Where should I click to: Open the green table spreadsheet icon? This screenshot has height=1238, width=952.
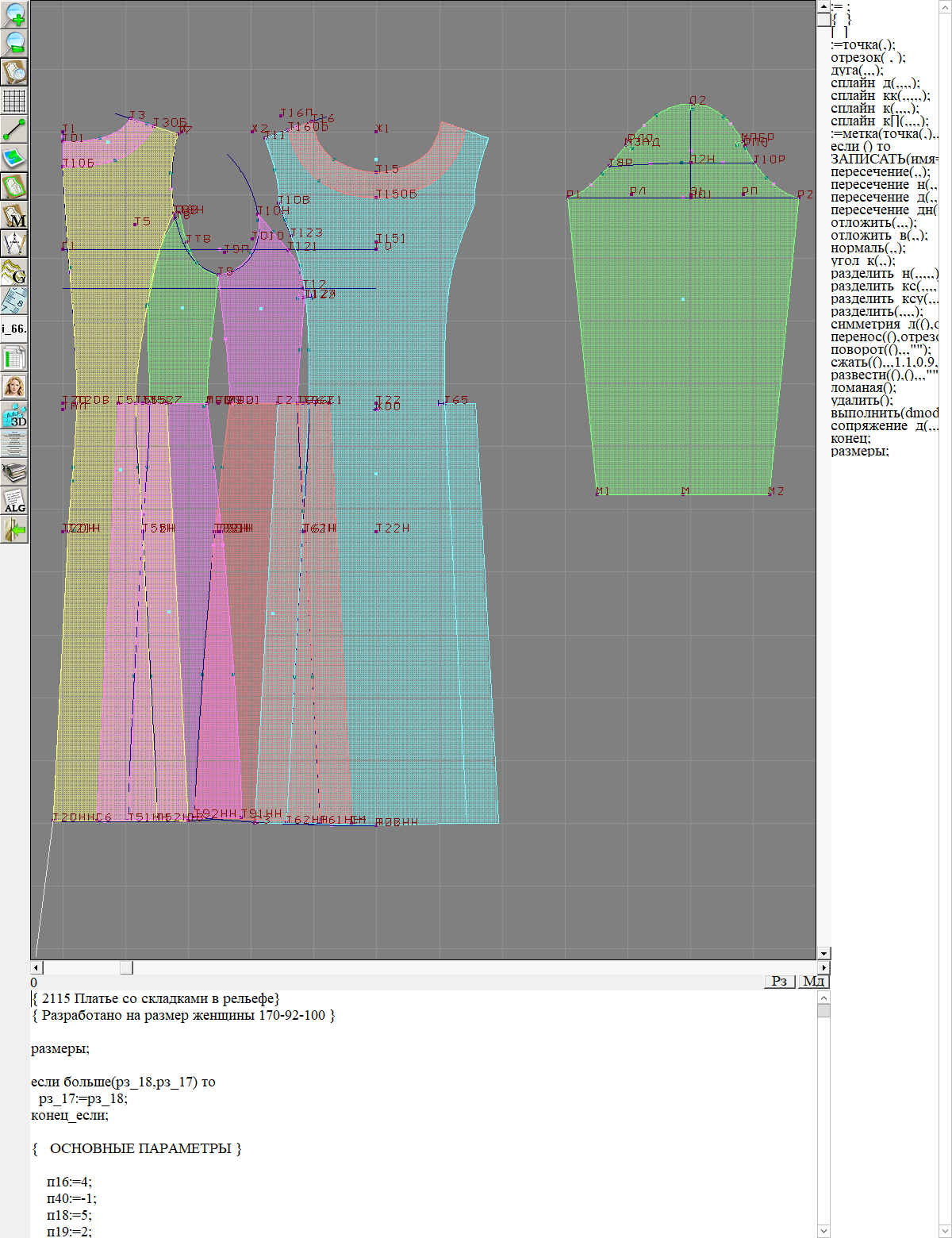tap(14, 358)
